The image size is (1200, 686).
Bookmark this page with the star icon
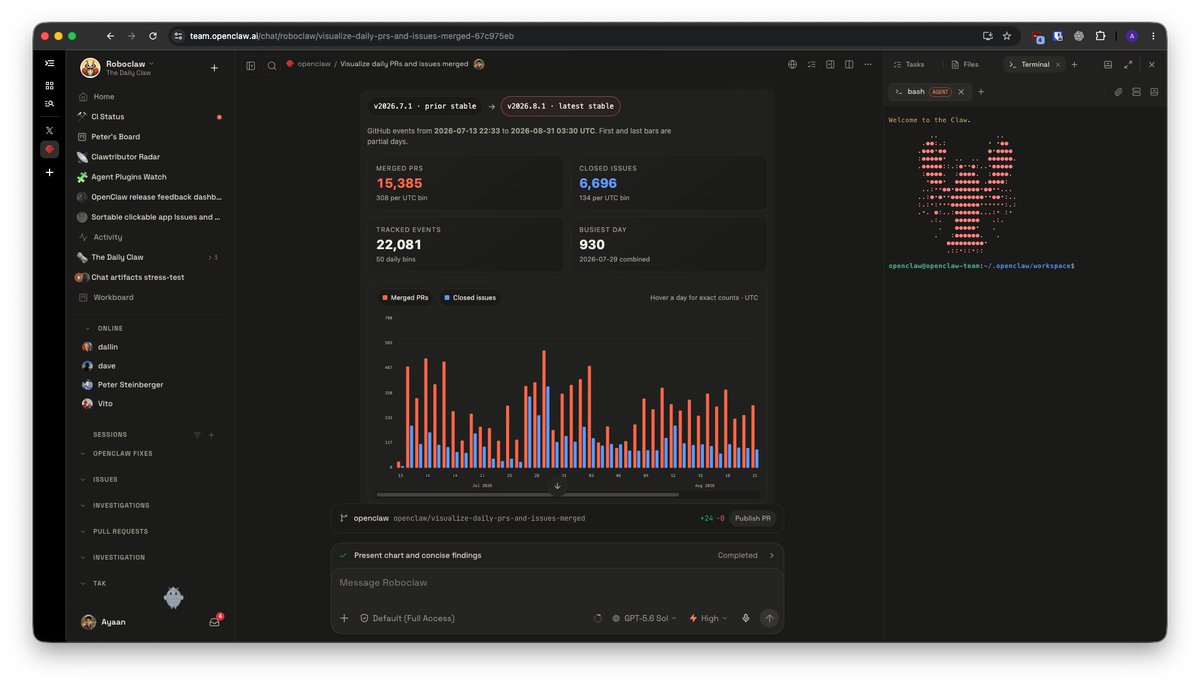pos(1007,36)
